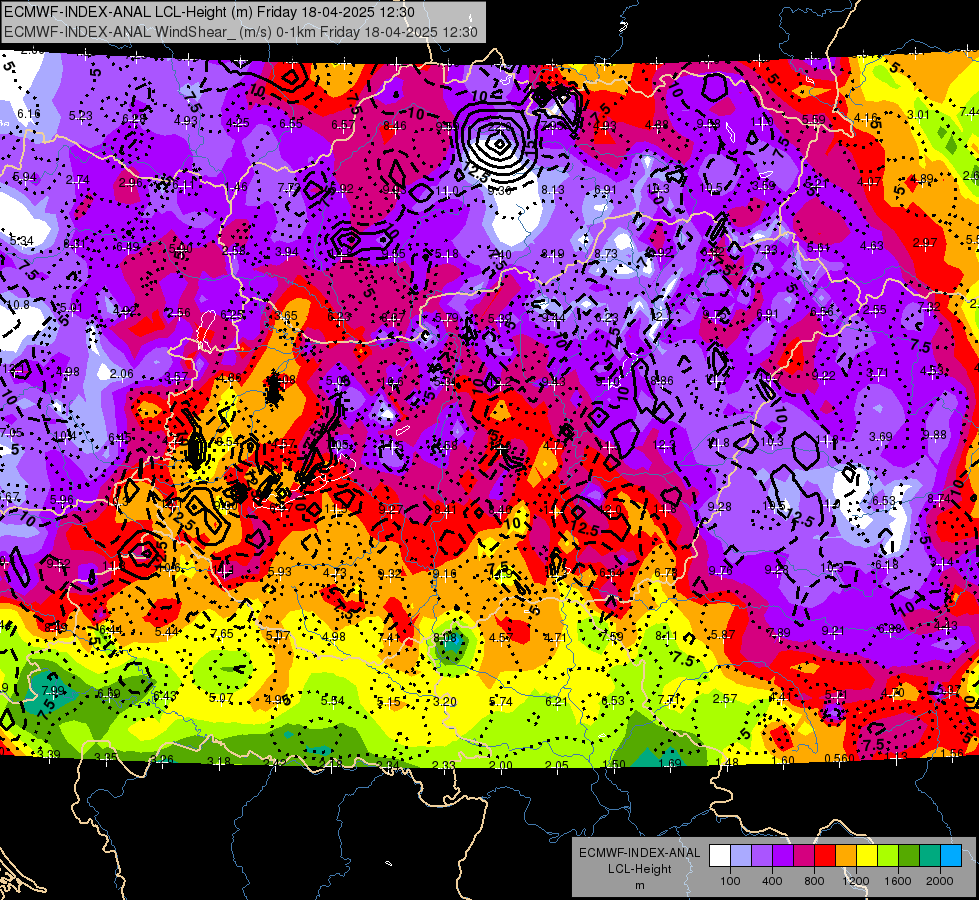Click the wind shear value 5.34
979x900 pixels.
(21, 240)
